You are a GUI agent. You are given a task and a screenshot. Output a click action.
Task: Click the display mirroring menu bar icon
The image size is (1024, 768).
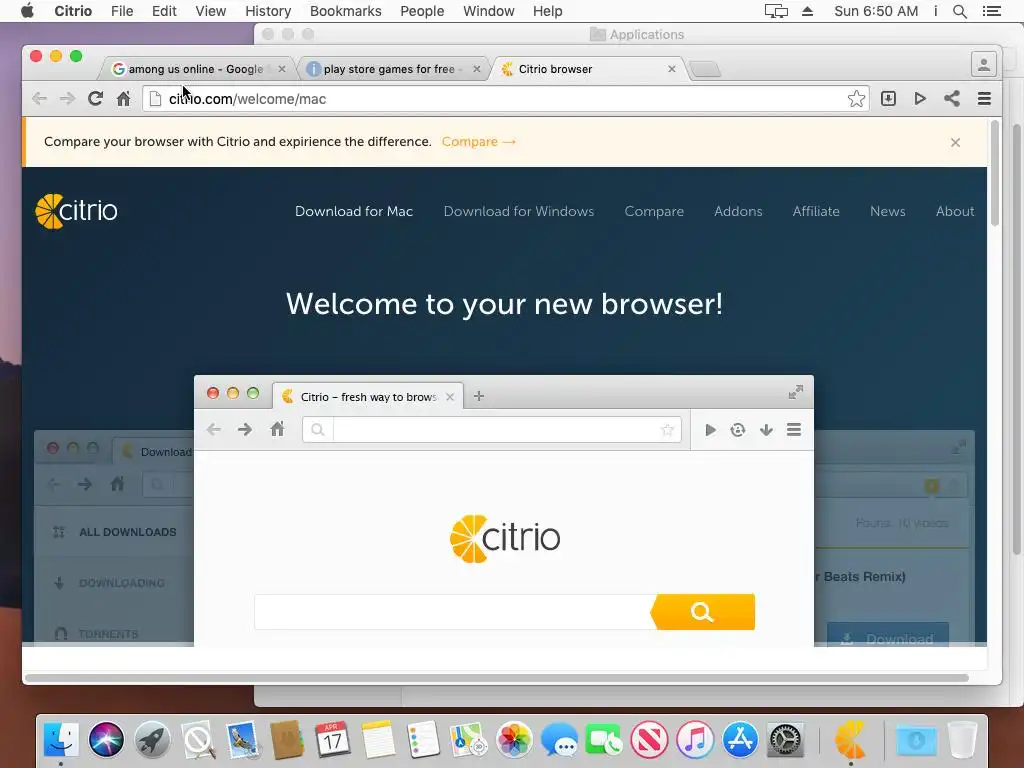[x=776, y=11]
